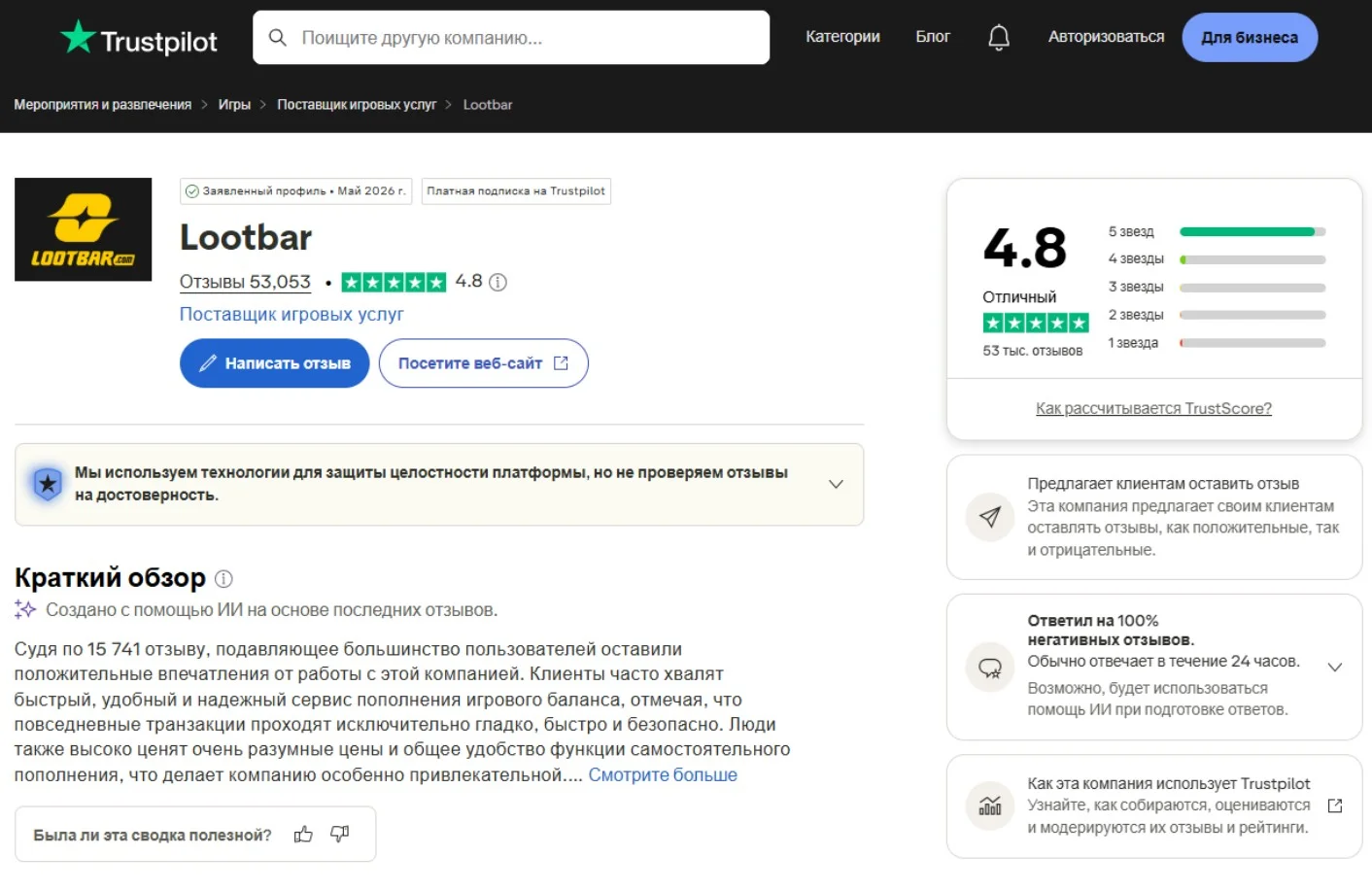Viewport: 1372px width, 891px height.
Task: Click Авторизоваться to log in
Action: coord(1106,37)
